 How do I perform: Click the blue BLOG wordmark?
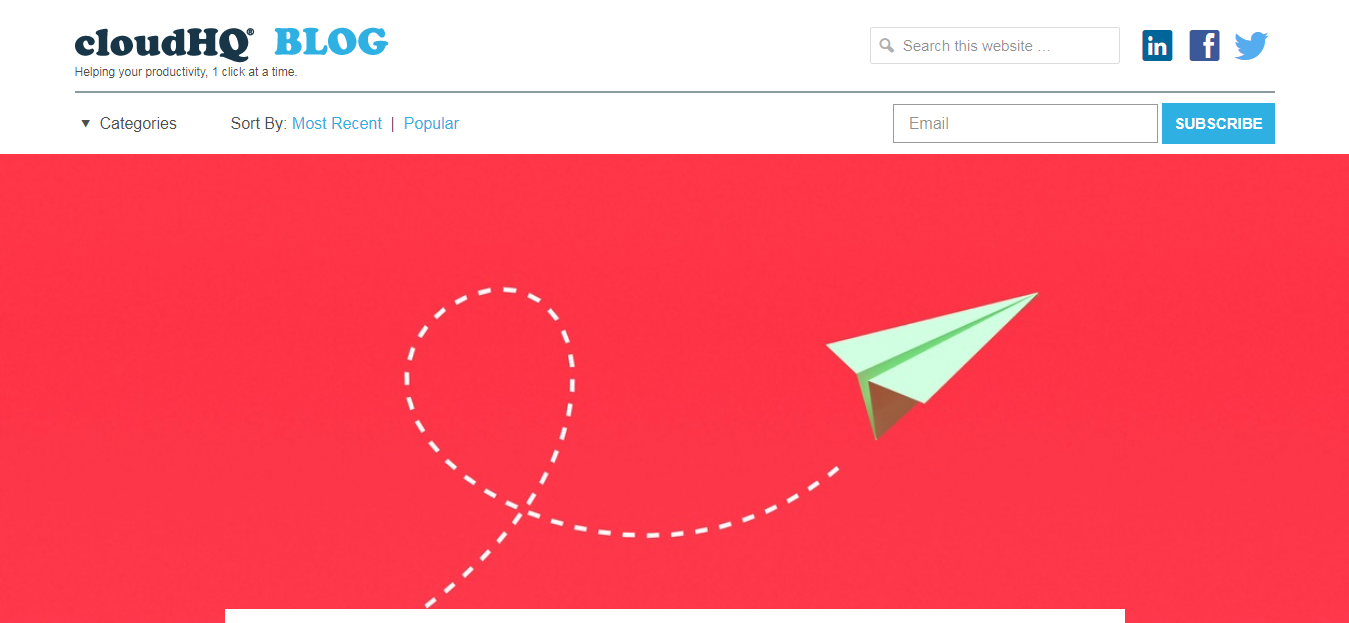(x=331, y=42)
